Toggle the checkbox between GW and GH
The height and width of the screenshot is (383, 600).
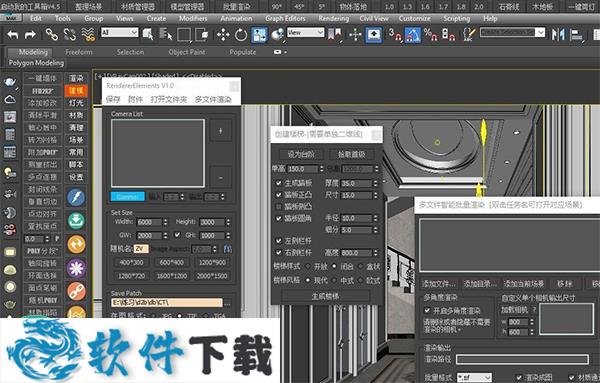pyautogui.click(x=177, y=235)
